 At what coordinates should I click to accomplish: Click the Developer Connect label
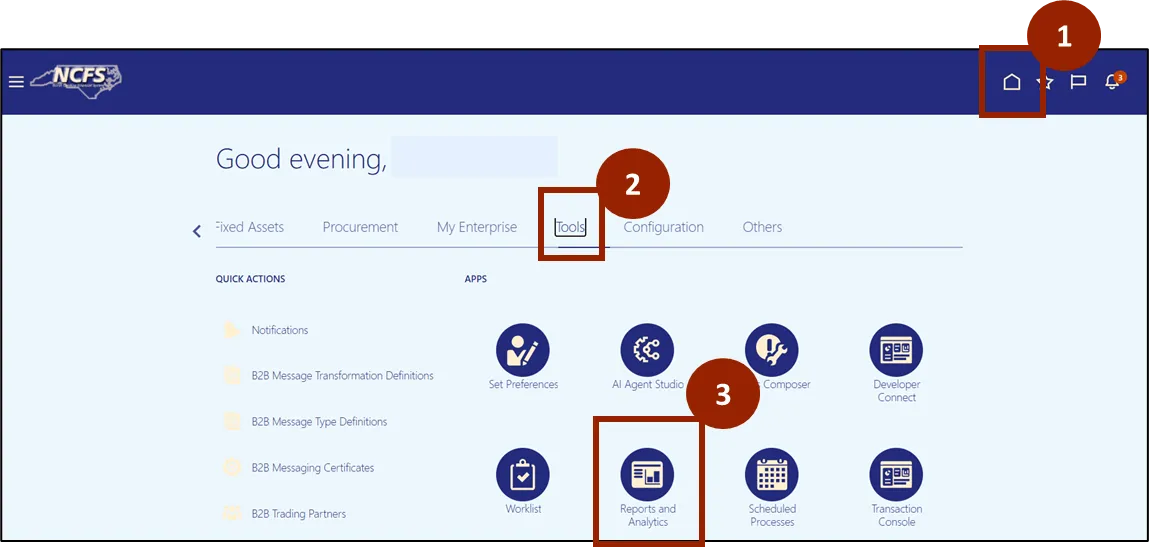pos(897,391)
